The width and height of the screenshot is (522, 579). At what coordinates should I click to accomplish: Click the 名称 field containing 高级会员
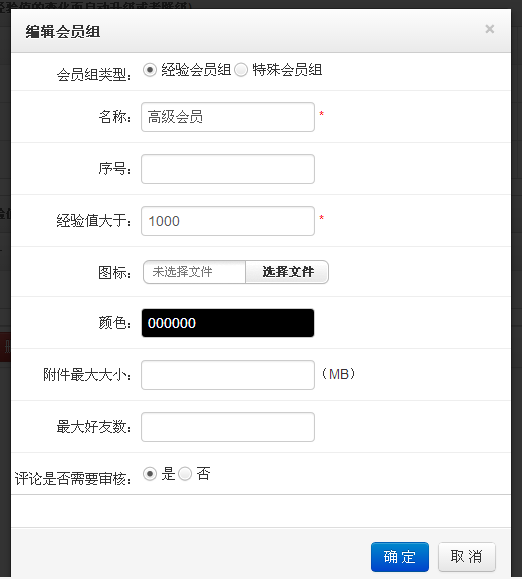tap(228, 117)
